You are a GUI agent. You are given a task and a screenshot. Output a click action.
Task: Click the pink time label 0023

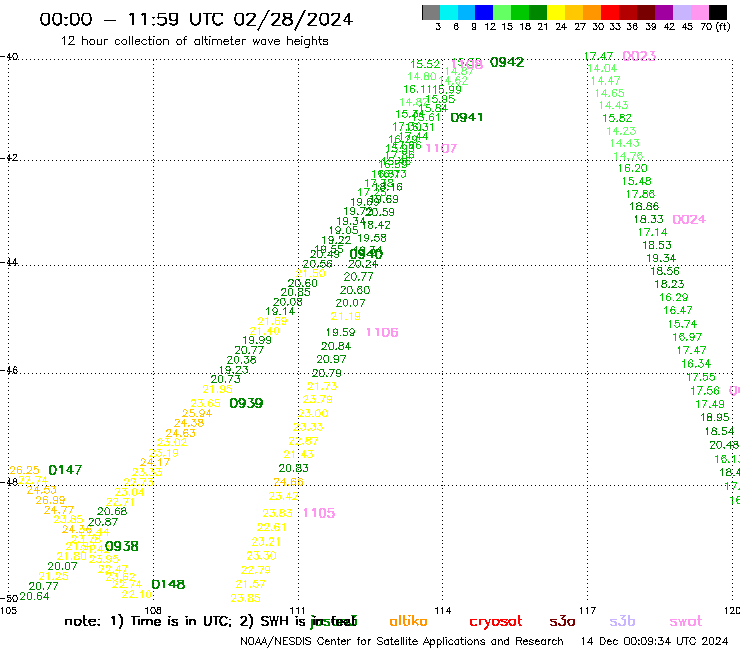point(639,56)
